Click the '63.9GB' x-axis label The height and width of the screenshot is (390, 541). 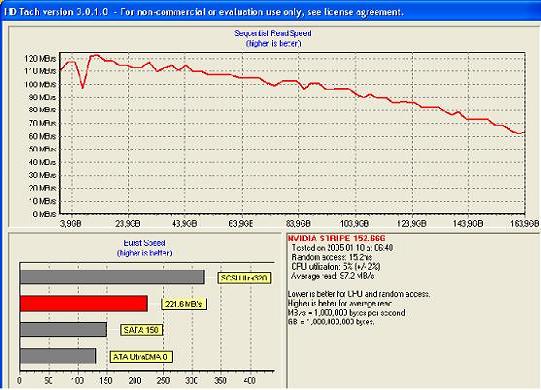(x=241, y=224)
